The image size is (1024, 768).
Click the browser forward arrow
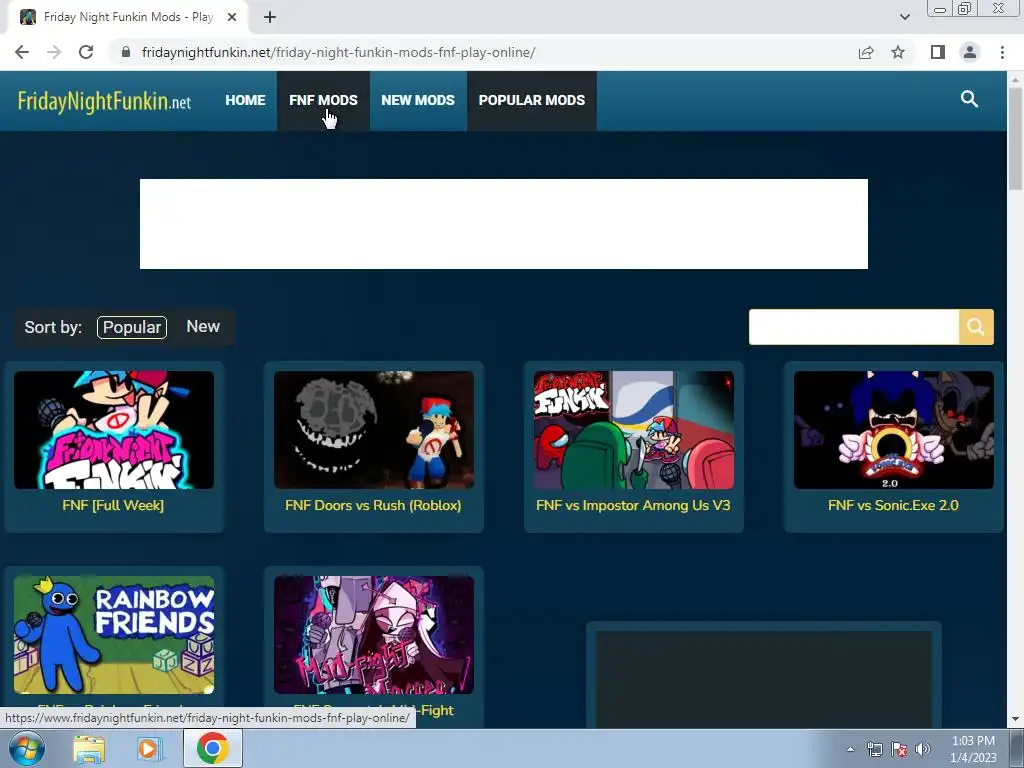click(54, 52)
